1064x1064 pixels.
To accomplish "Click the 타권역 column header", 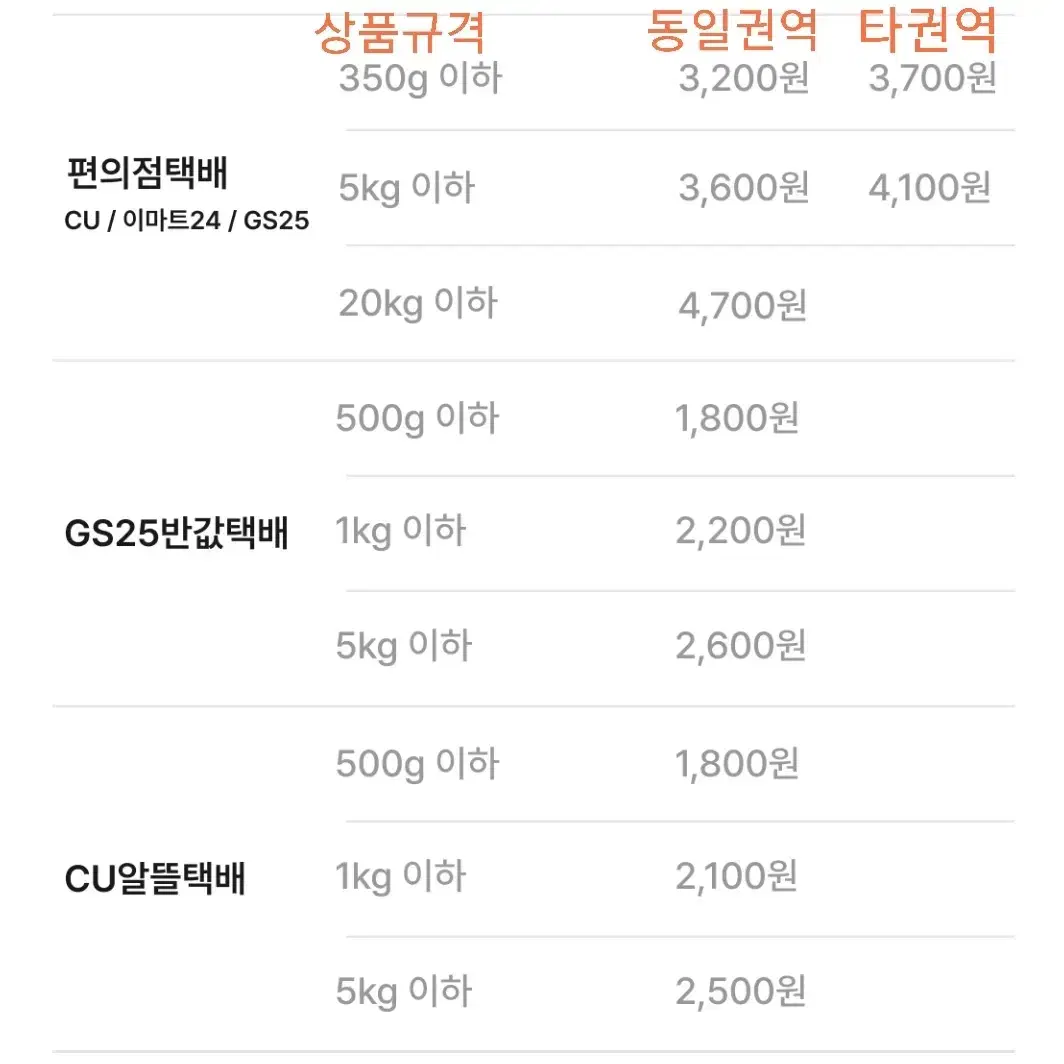I will 928,29.
